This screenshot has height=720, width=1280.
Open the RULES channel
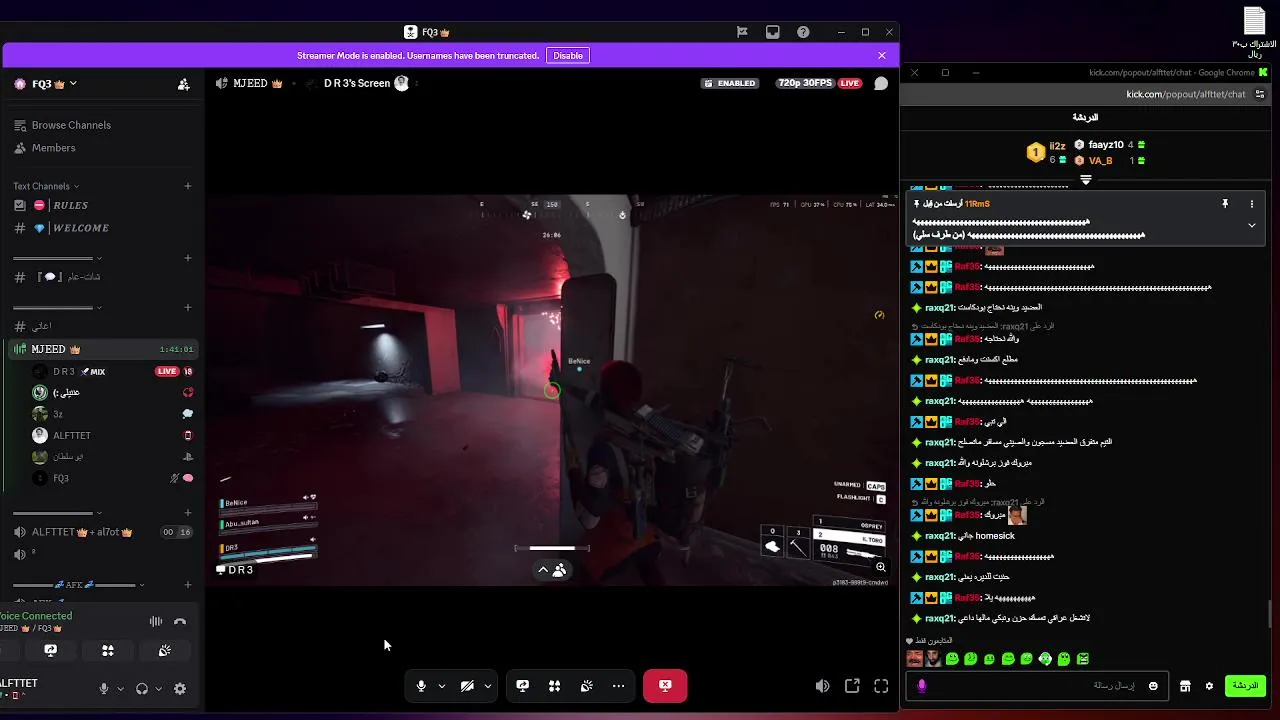[70, 205]
